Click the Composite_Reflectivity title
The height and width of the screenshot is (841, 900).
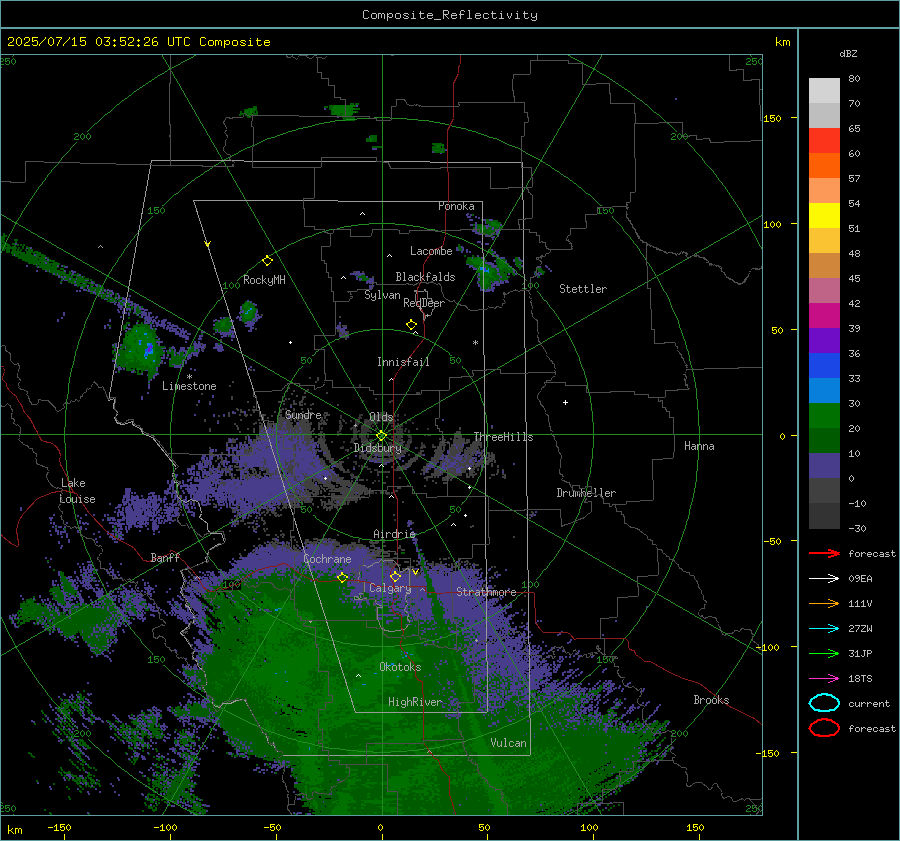pyautogui.click(x=449, y=15)
